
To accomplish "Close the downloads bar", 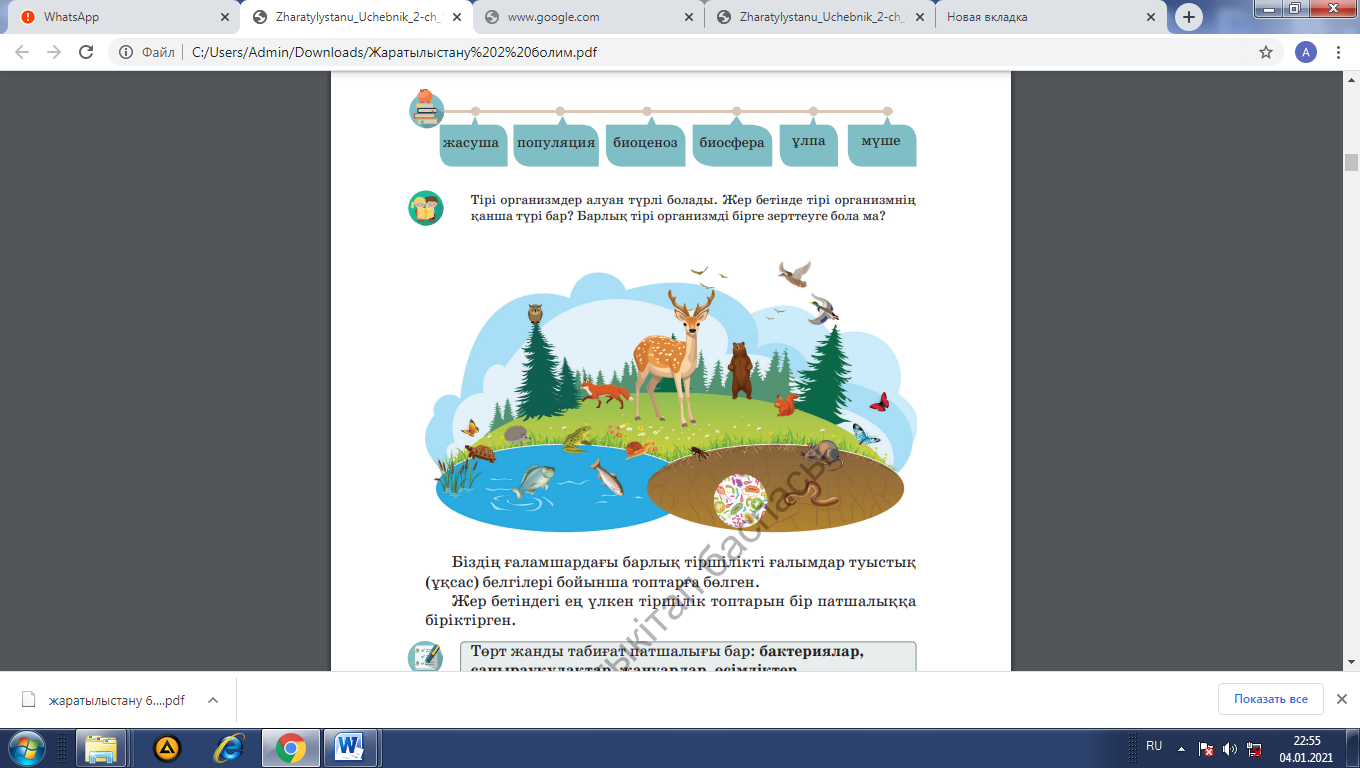I will click(x=1342, y=699).
